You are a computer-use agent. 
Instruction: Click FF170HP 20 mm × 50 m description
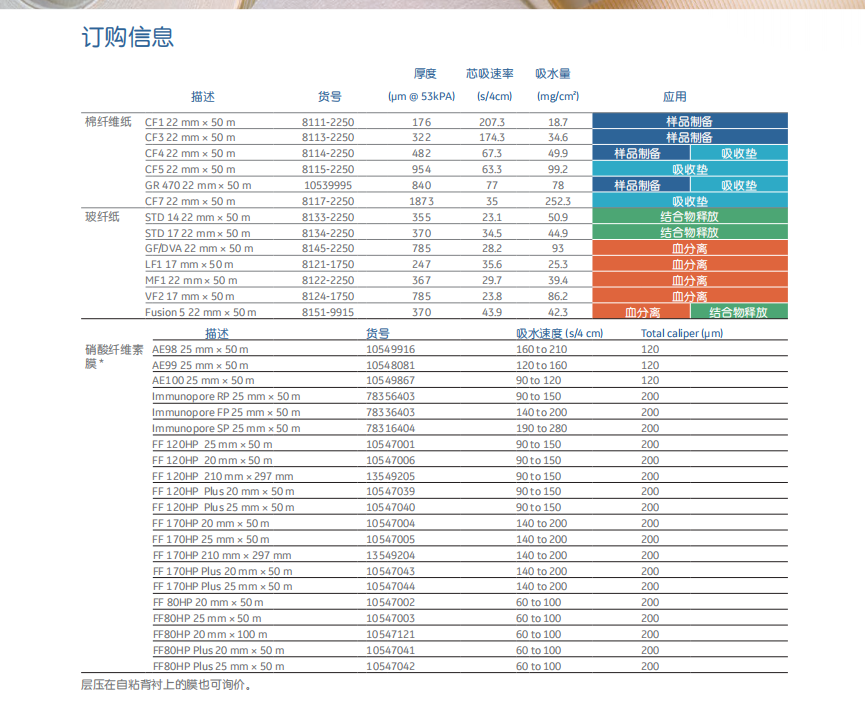tap(211, 523)
